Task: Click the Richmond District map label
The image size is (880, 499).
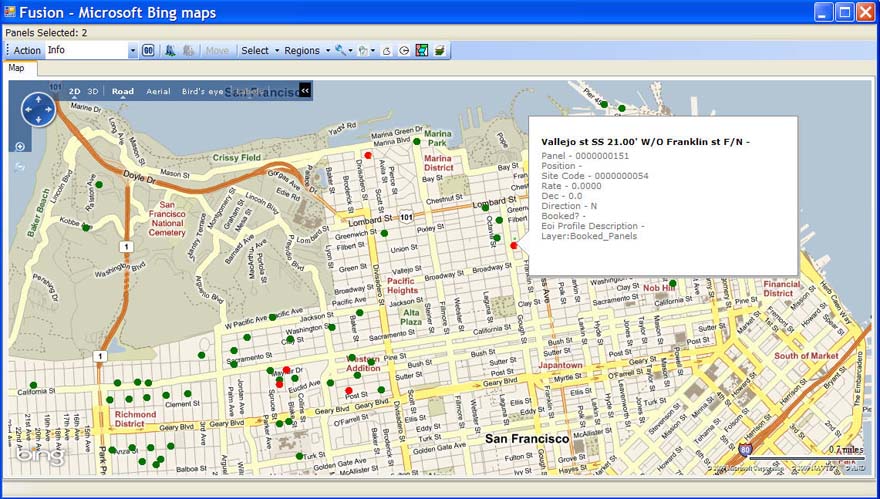Action: [135, 419]
